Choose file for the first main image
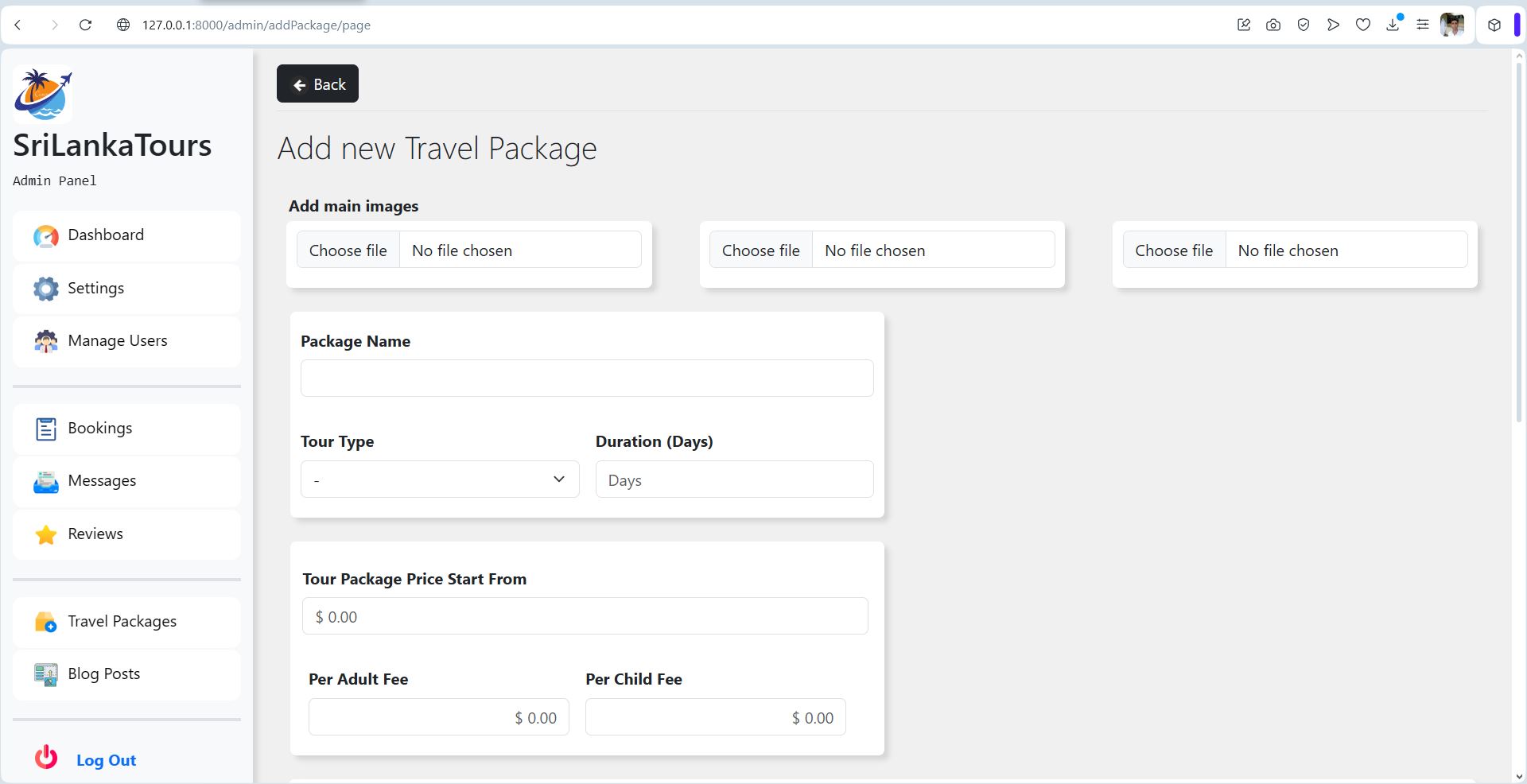 (x=348, y=250)
